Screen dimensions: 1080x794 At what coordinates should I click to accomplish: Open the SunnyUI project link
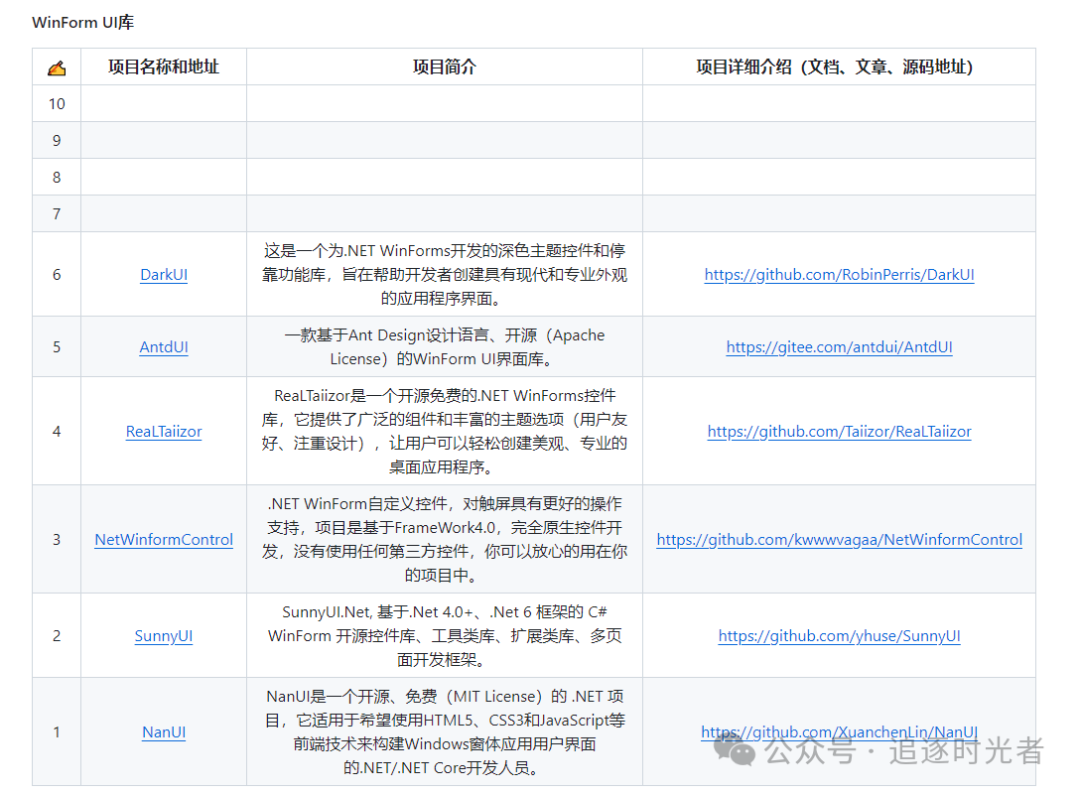(x=163, y=635)
